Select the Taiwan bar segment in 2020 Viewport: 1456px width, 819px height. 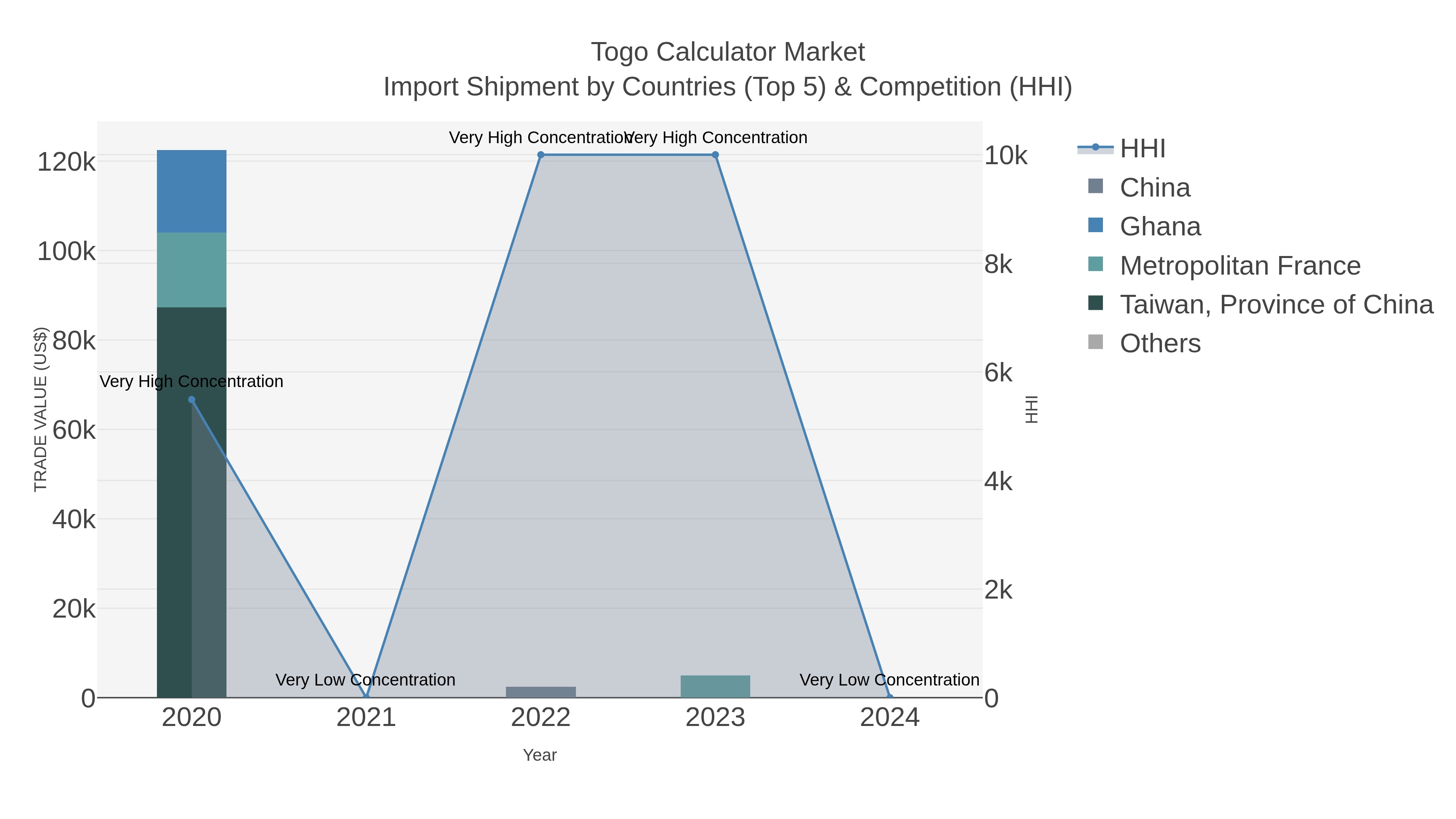[192, 502]
